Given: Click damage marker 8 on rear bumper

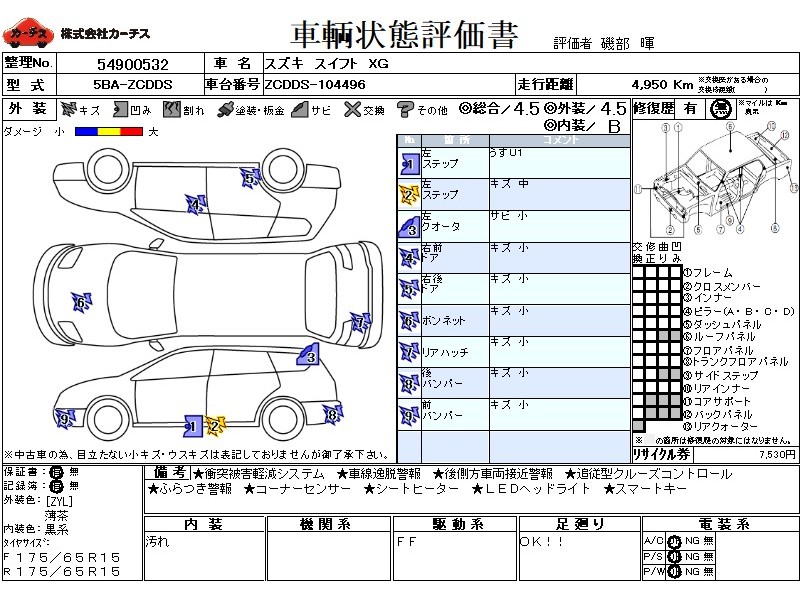Looking at the screenshot, I should click(333, 414).
